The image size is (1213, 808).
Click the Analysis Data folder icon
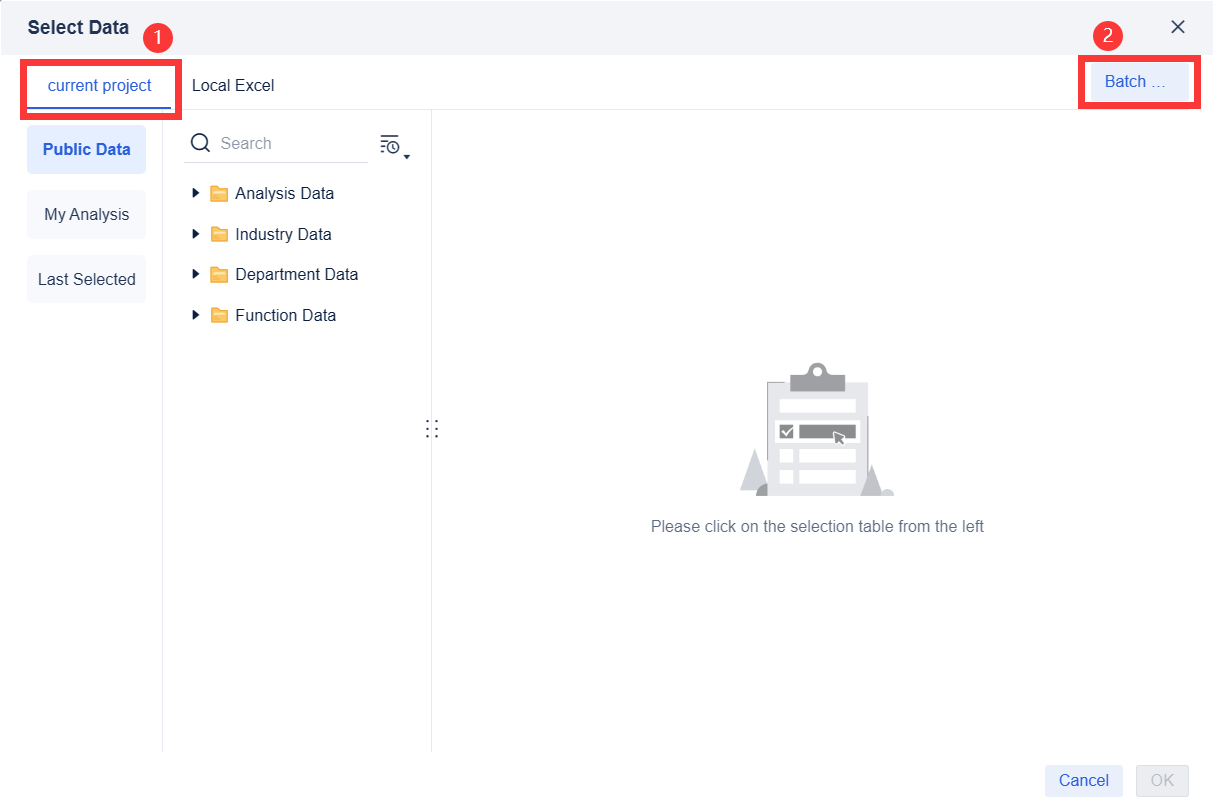pyautogui.click(x=219, y=193)
